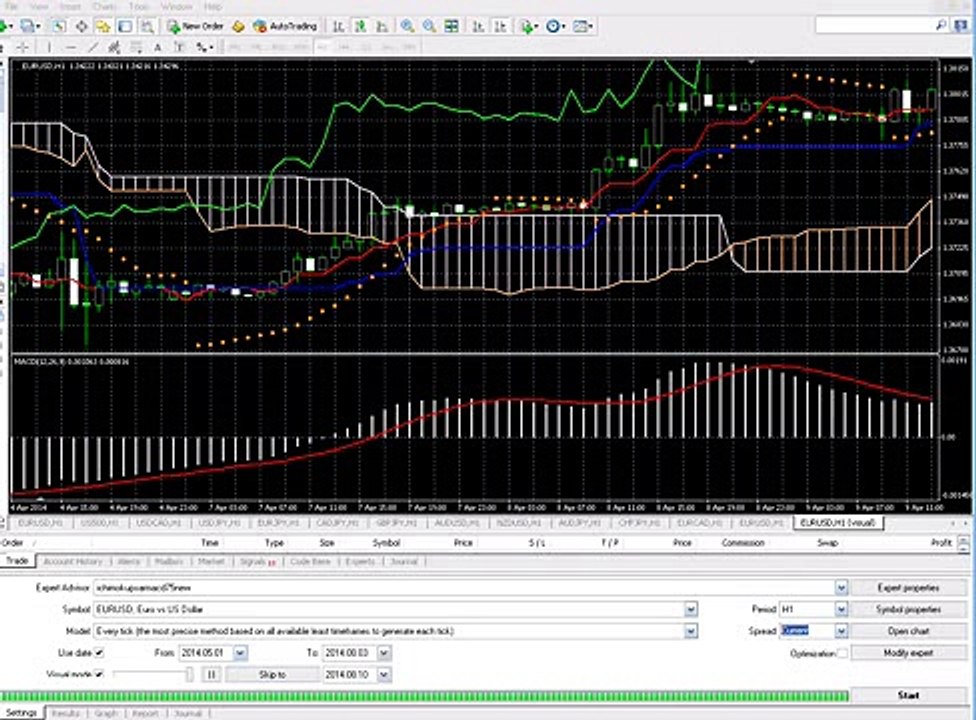The width and height of the screenshot is (976, 720).
Task: Toggle the Use date checkbox
Action: [99, 653]
